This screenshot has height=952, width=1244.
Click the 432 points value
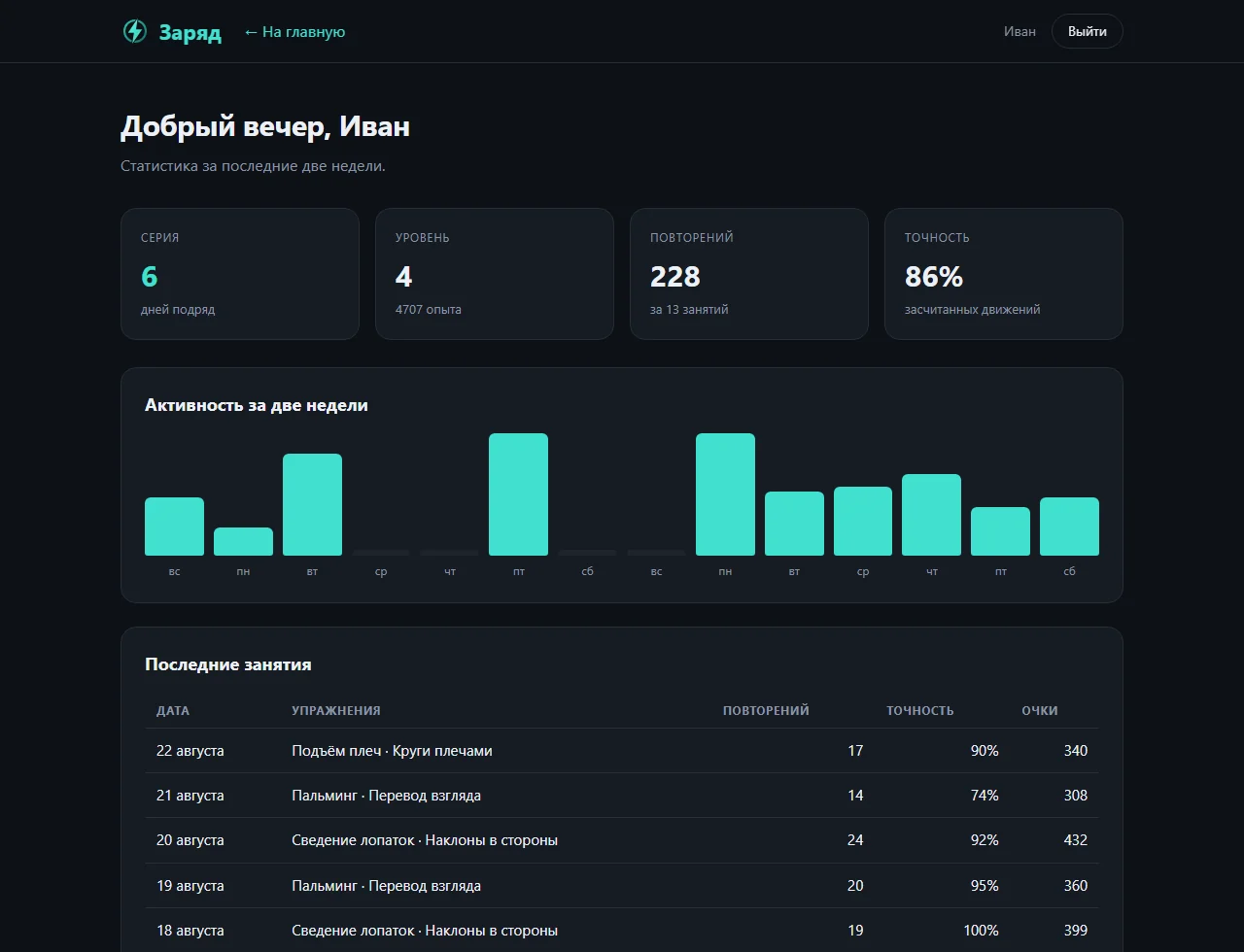(x=1076, y=840)
